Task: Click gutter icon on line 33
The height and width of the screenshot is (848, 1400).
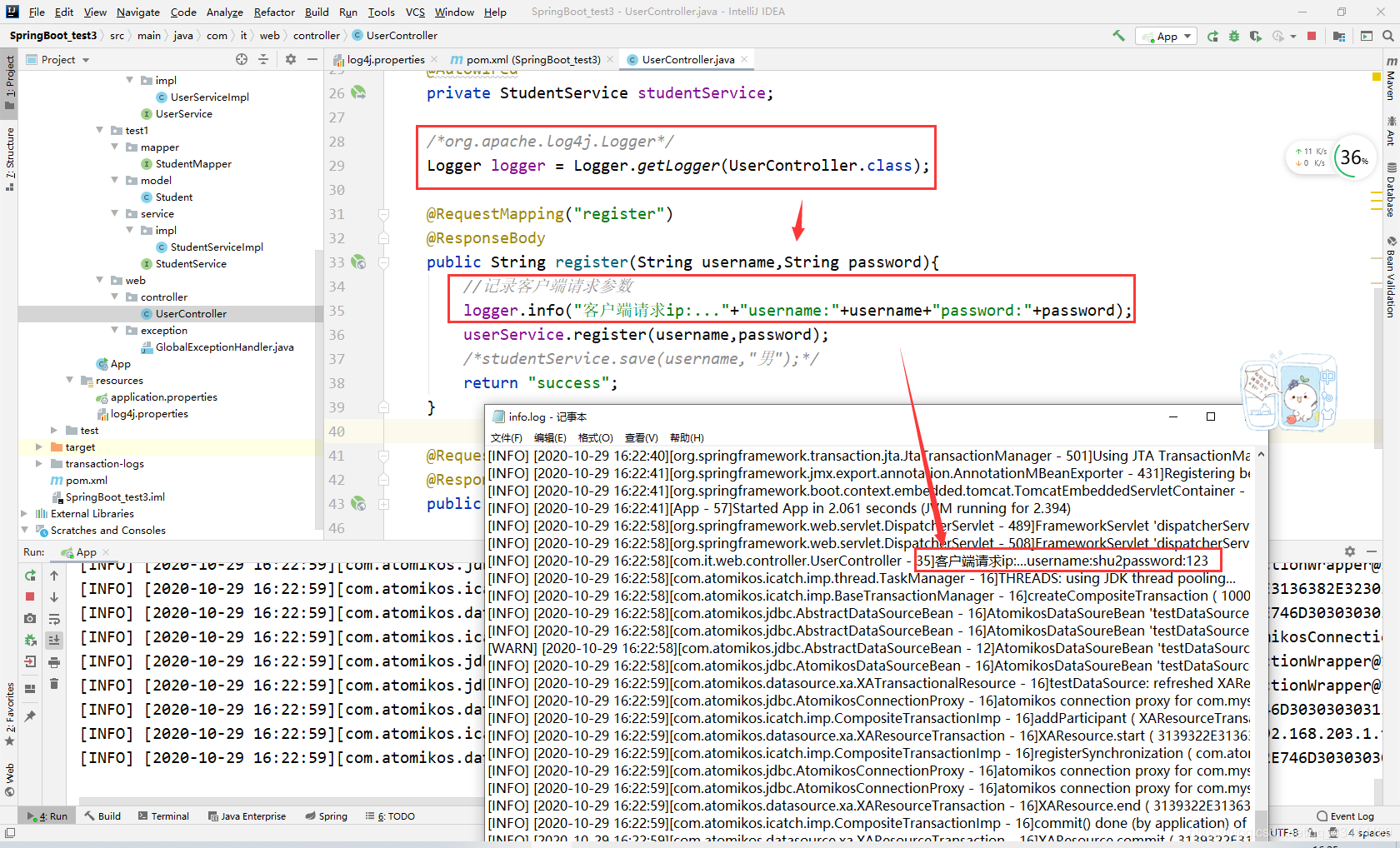Action: (358, 262)
